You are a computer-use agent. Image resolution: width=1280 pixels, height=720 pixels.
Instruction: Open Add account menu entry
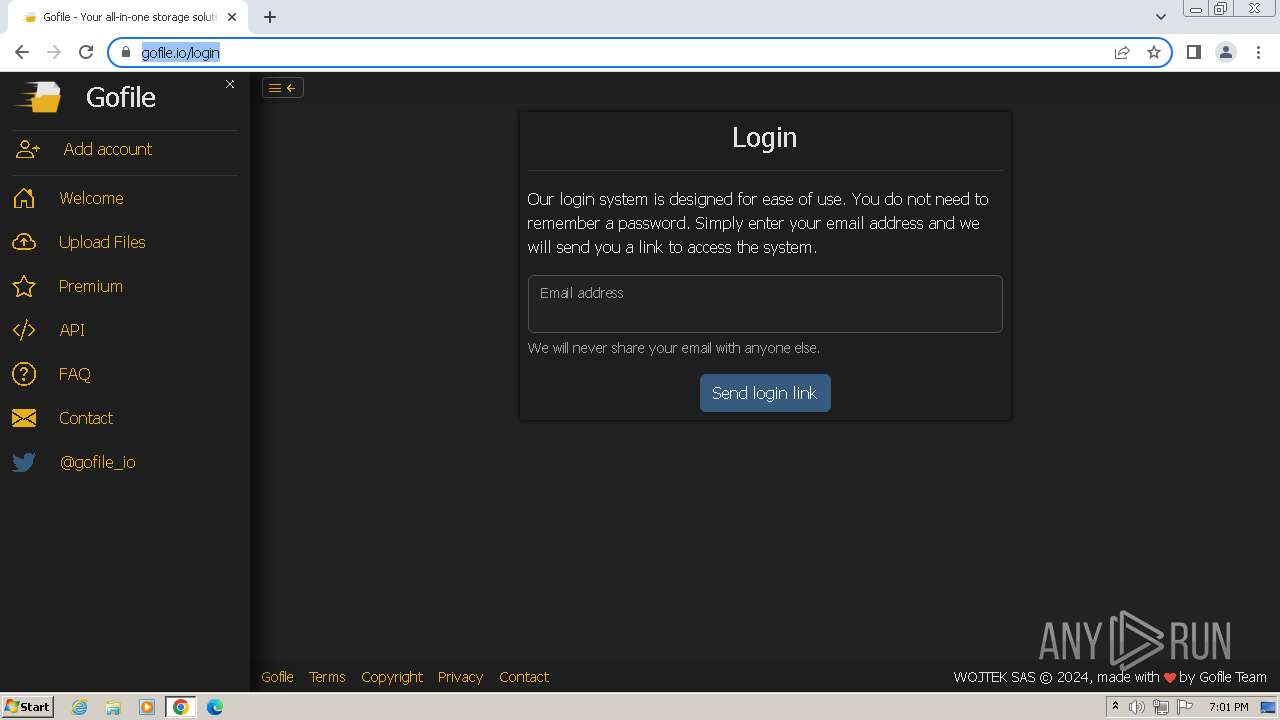[x=108, y=149]
